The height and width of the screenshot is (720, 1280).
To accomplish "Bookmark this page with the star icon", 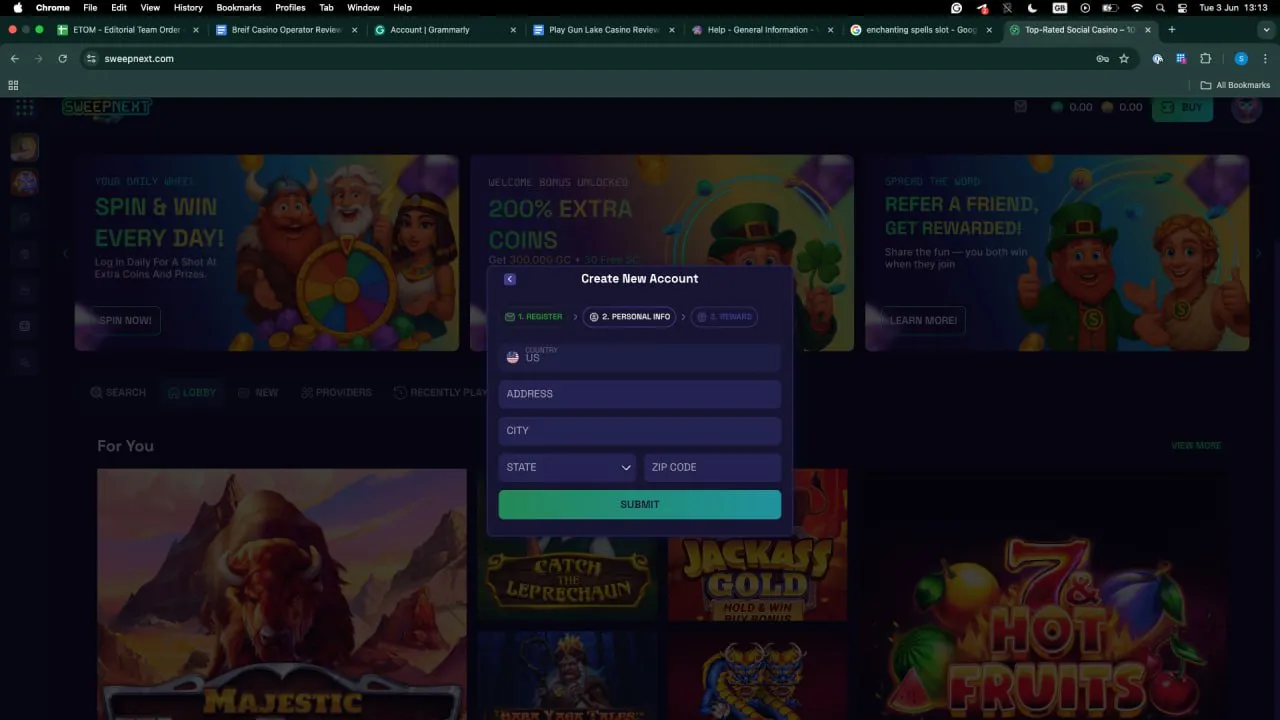I will click(x=1124, y=59).
